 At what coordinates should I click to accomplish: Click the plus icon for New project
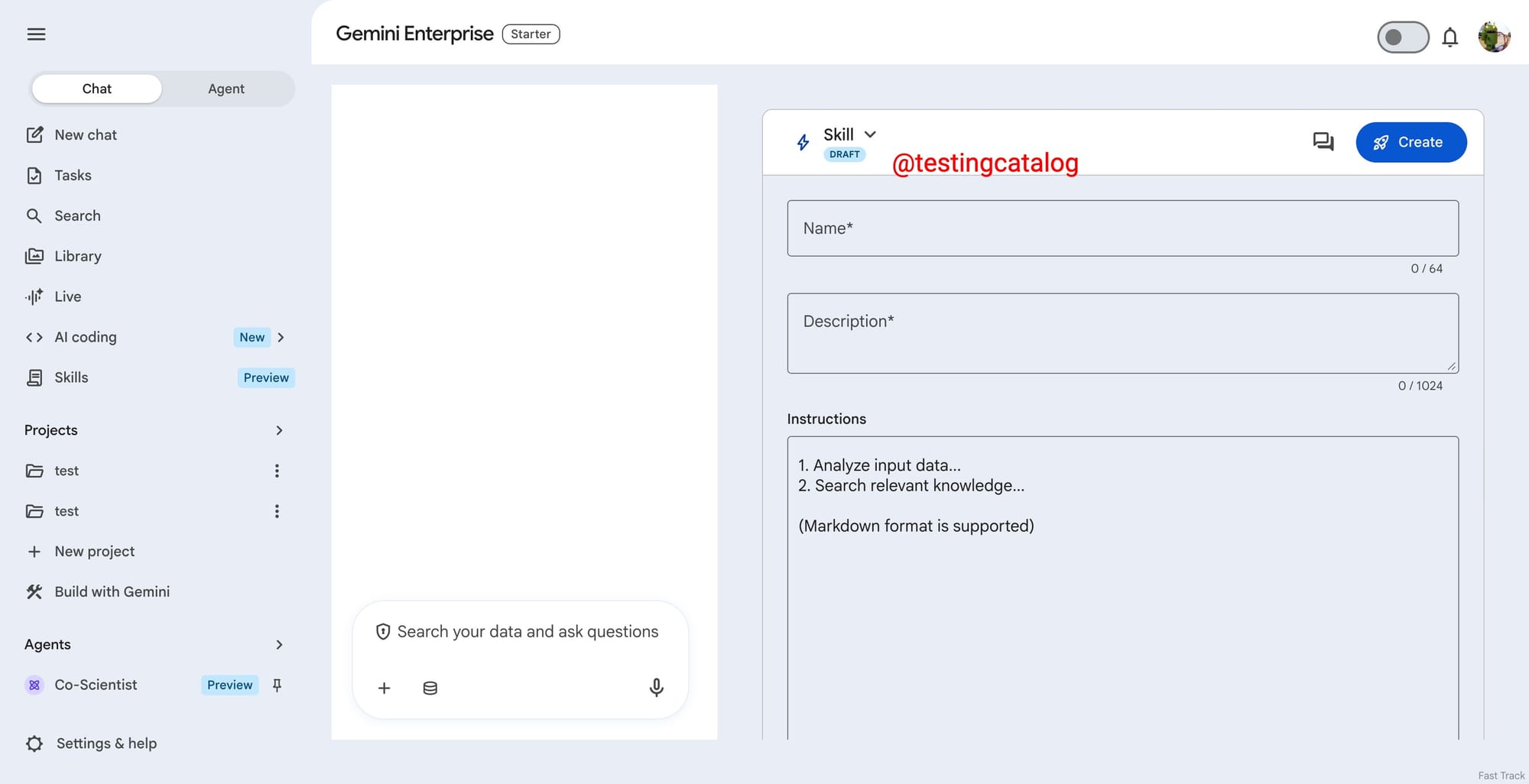coord(34,552)
